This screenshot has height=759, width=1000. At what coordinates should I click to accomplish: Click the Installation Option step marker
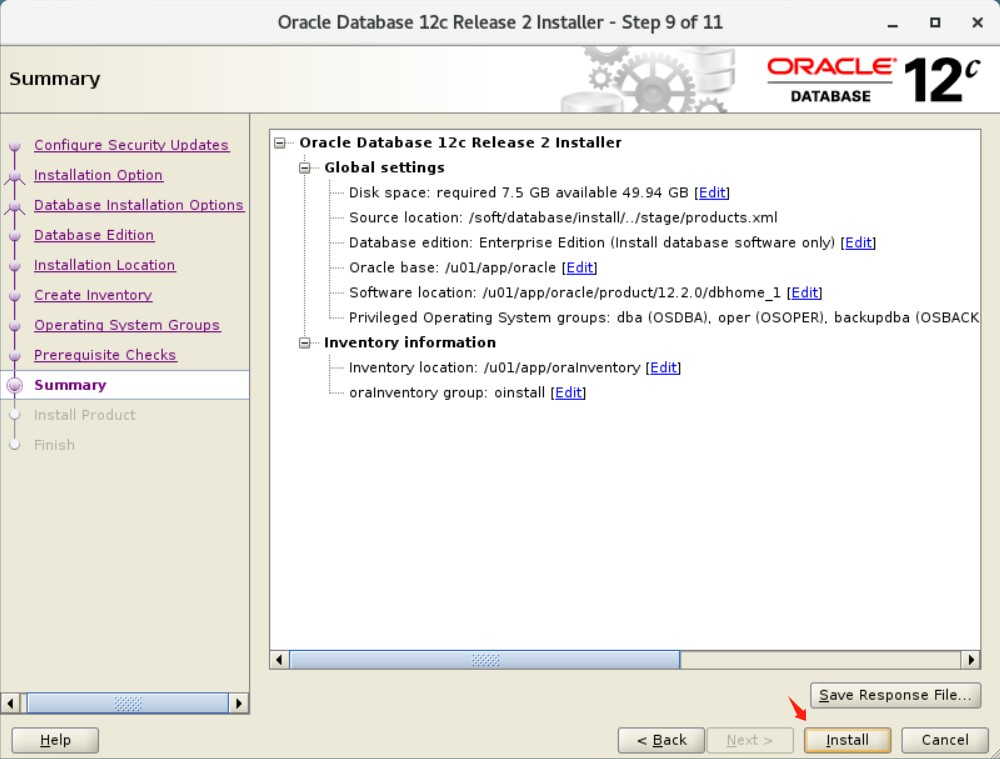(x=15, y=176)
